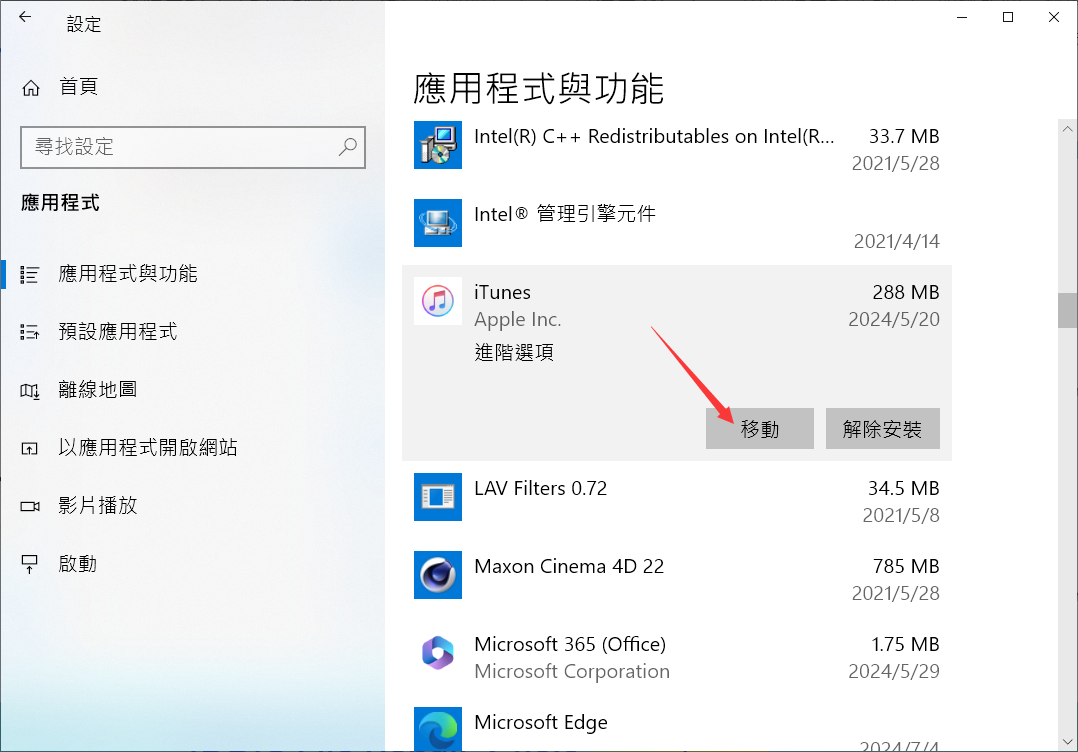Image resolution: width=1078 pixels, height=752 pixels.
Task: Click the iTunes music note icon
Action: tap(438, 301)
